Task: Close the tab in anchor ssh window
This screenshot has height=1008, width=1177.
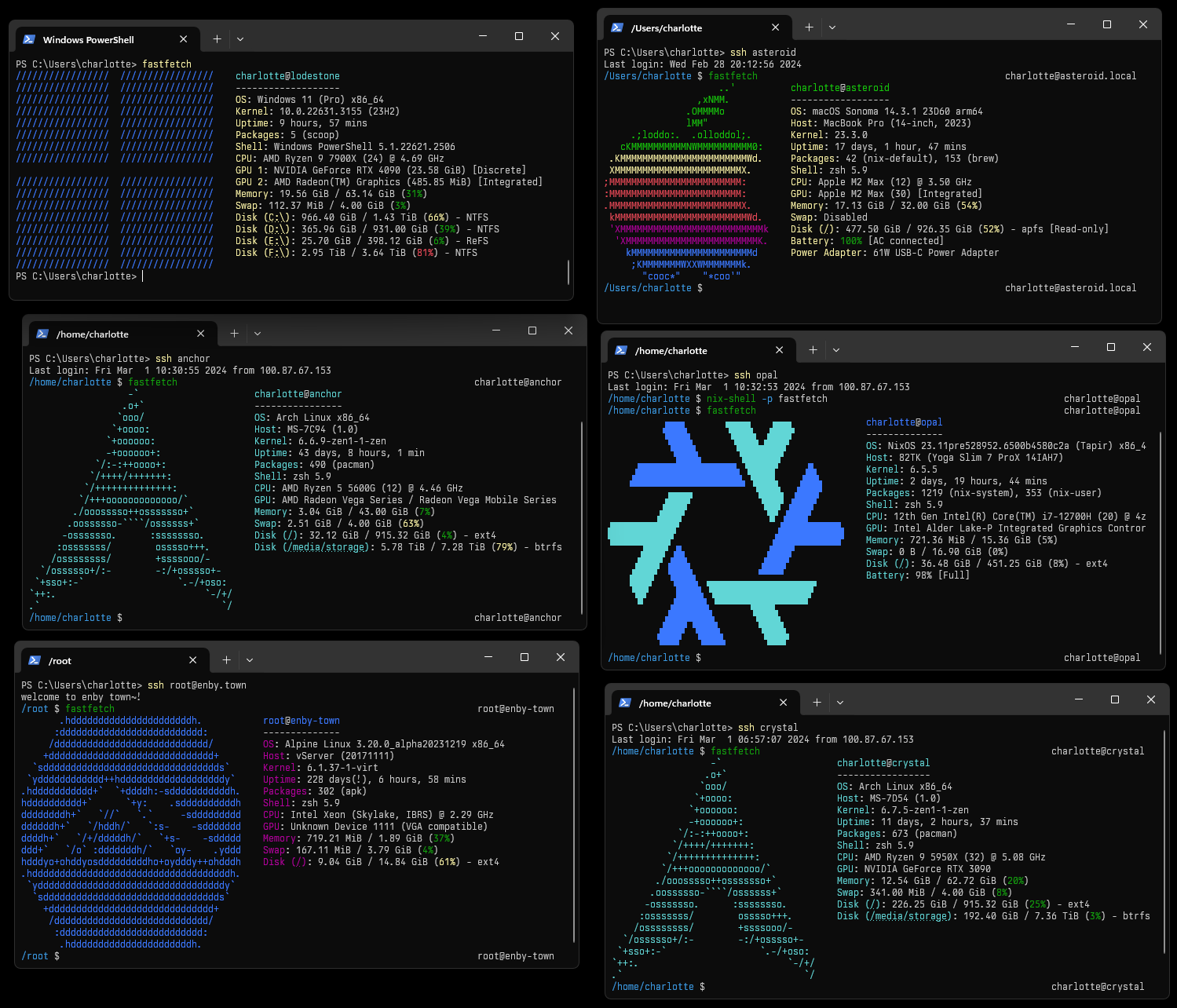Action: [x=200, y=334]
